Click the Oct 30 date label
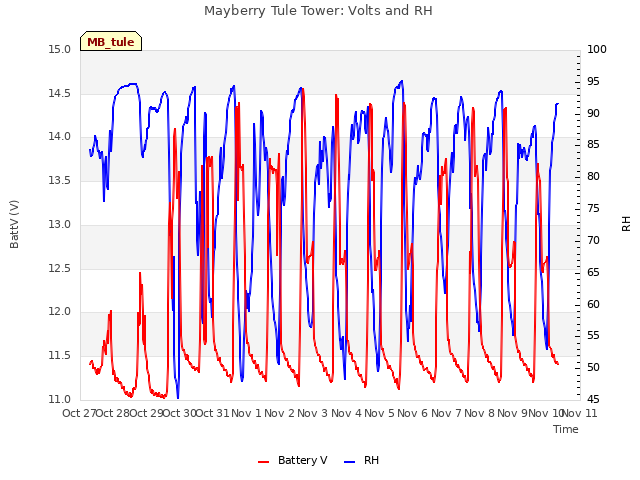640x480 pixels. (x=180, y=413)
